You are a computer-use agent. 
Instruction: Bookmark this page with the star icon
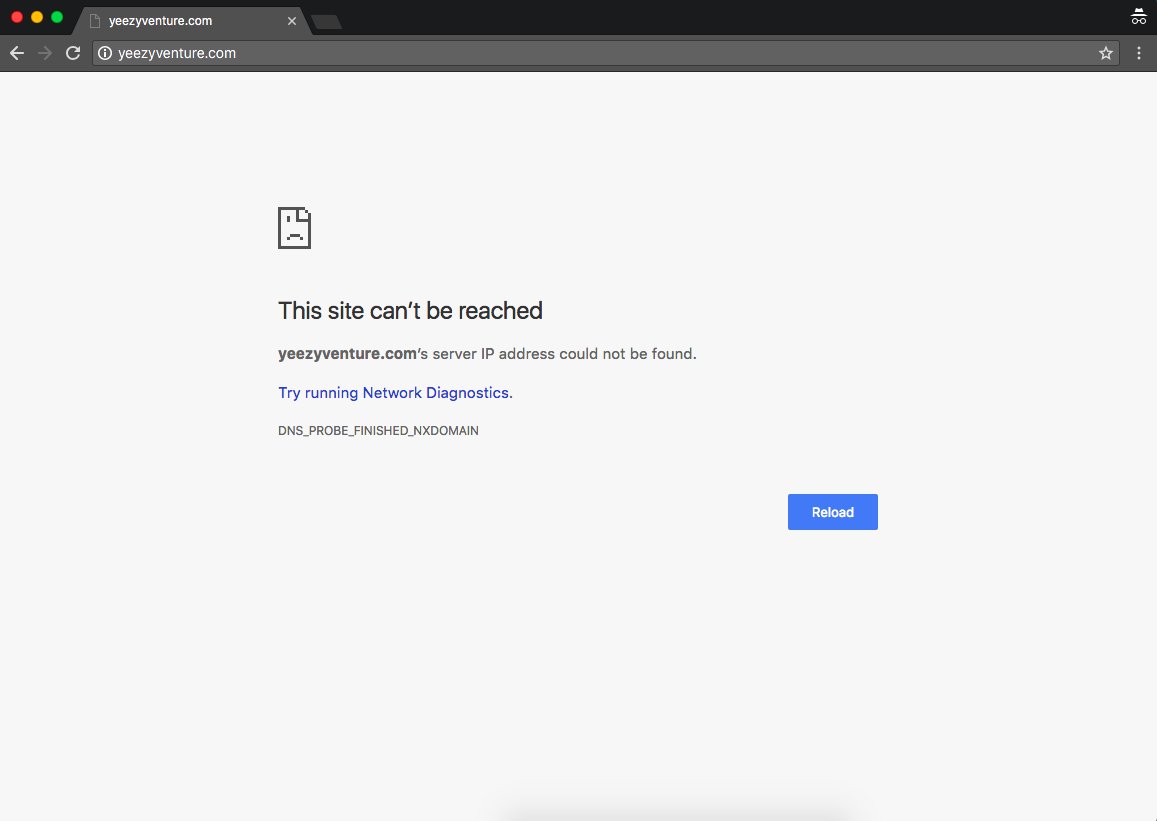(1105, 53)
